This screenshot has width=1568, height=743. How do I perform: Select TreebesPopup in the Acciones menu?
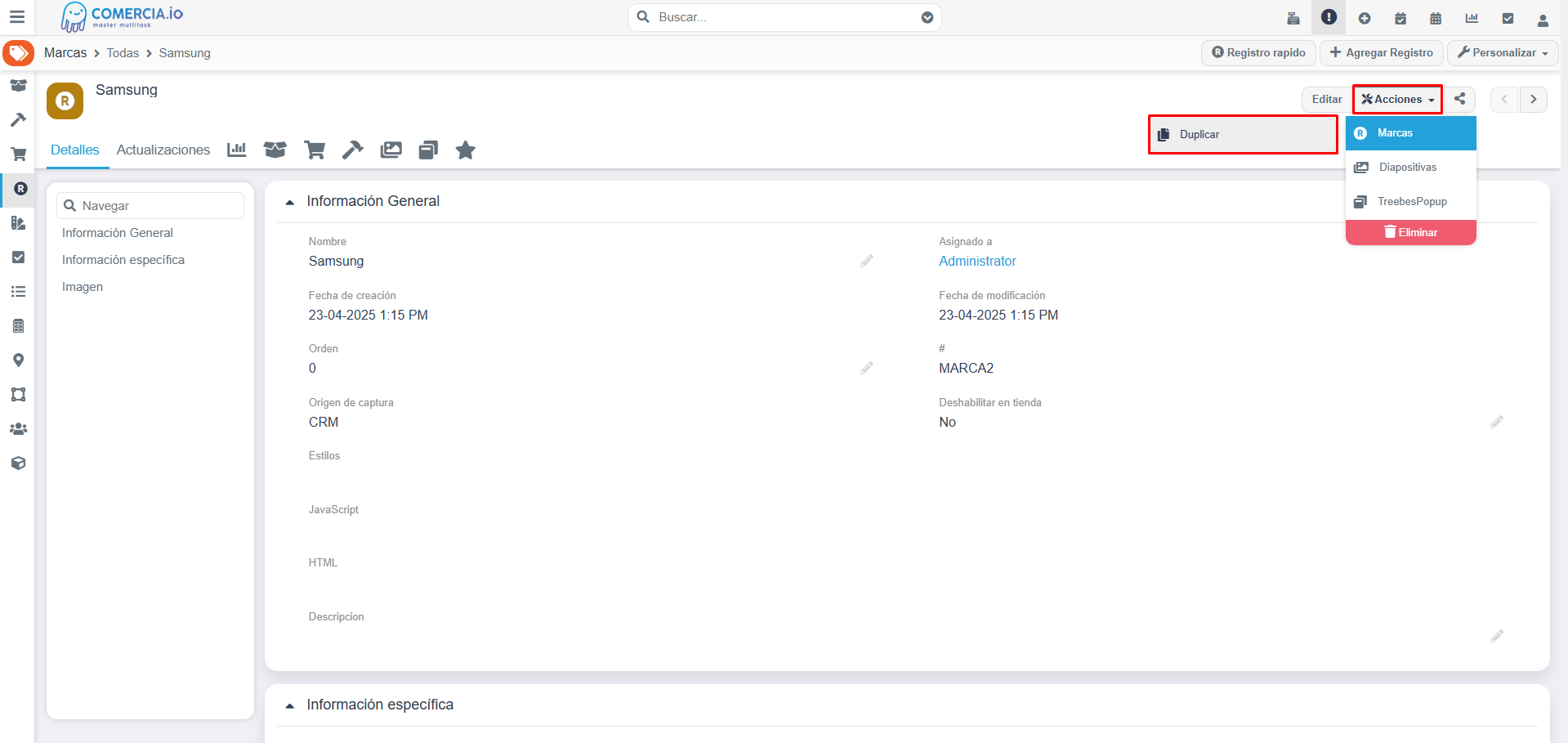coord(1411,202)
